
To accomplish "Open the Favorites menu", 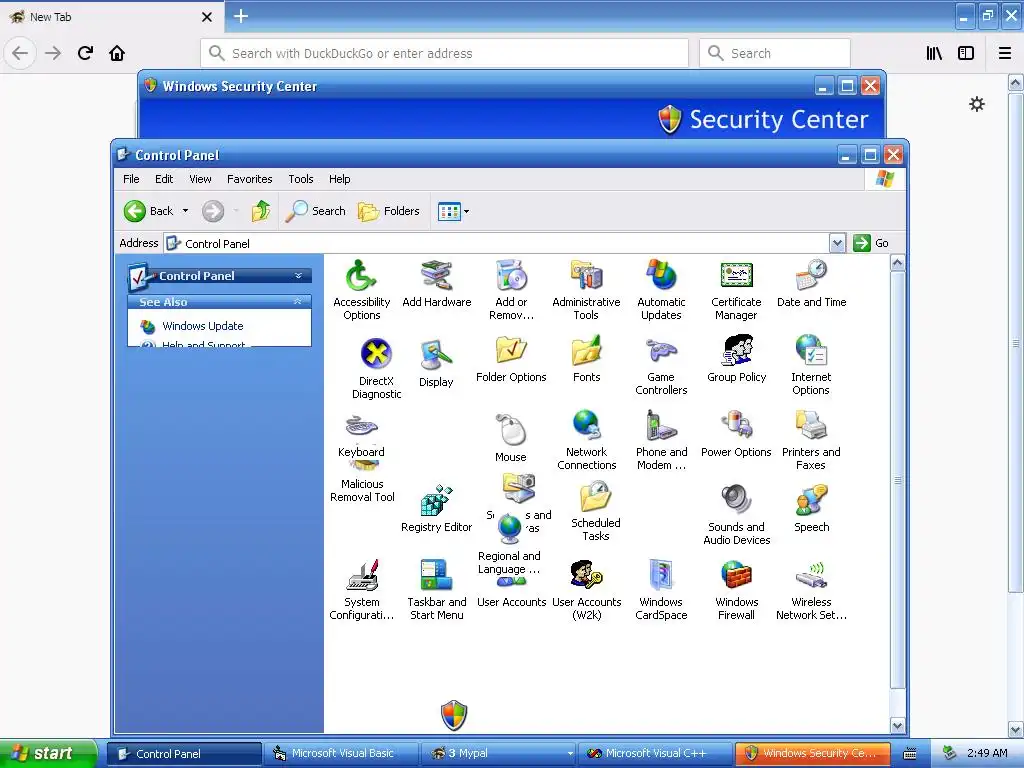I will pos(249,179).
